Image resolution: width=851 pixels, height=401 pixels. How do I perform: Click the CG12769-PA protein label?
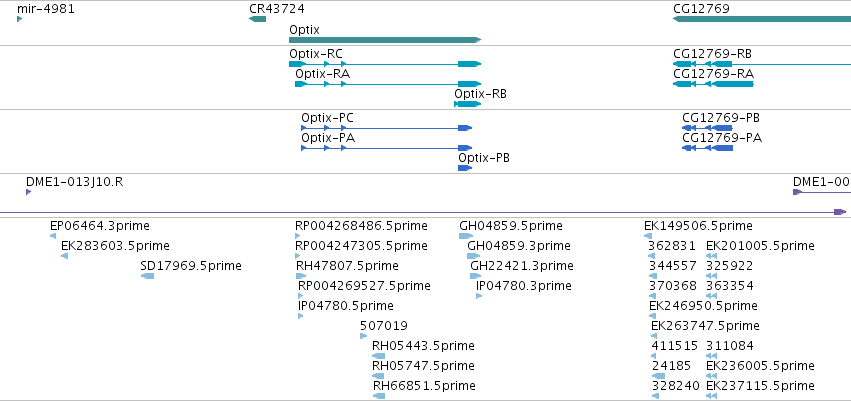tap(721, 137)
